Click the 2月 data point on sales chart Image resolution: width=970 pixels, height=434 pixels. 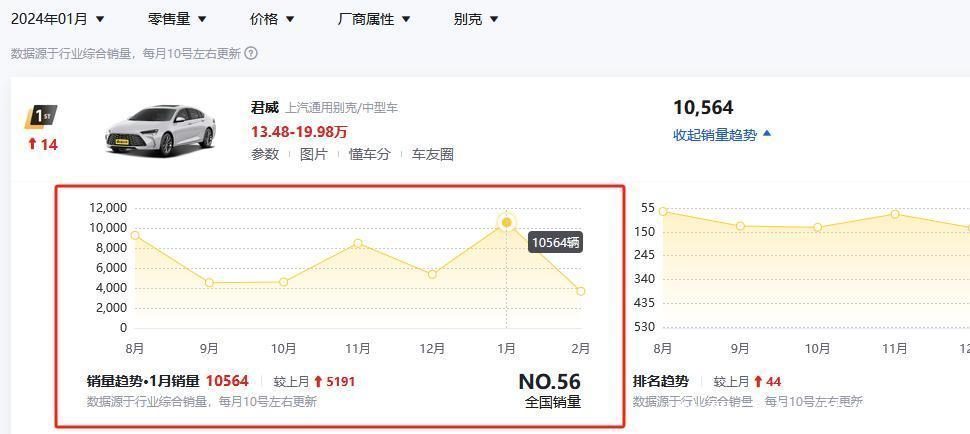pyautogui.click(x=581, y=291)
